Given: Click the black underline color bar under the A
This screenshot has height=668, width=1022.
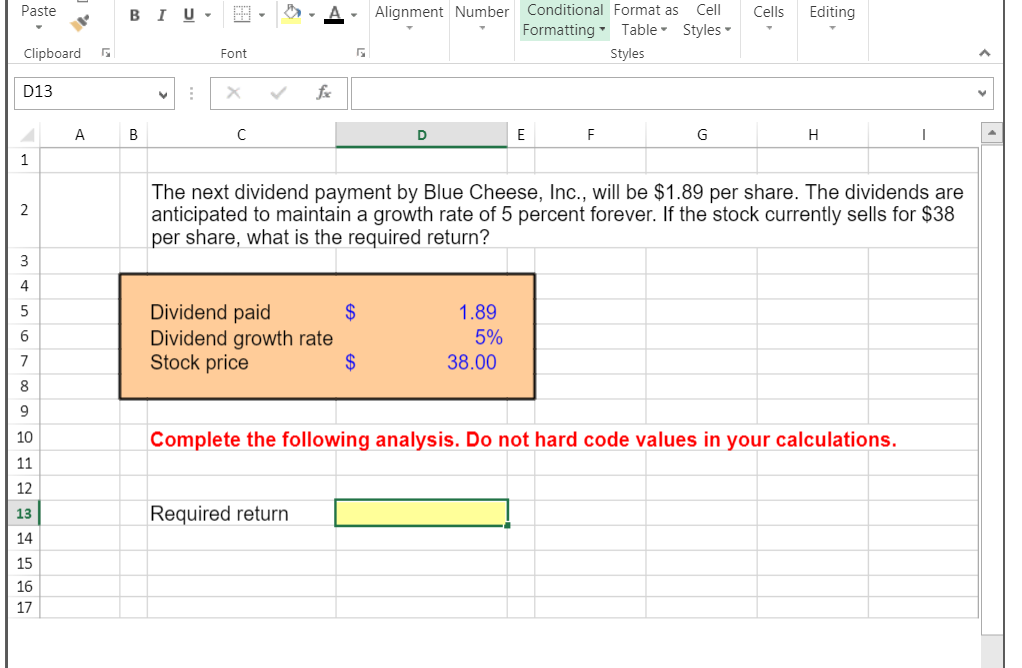Looking at the screenshot, I should pyautogui.click(x=333, y=19).
